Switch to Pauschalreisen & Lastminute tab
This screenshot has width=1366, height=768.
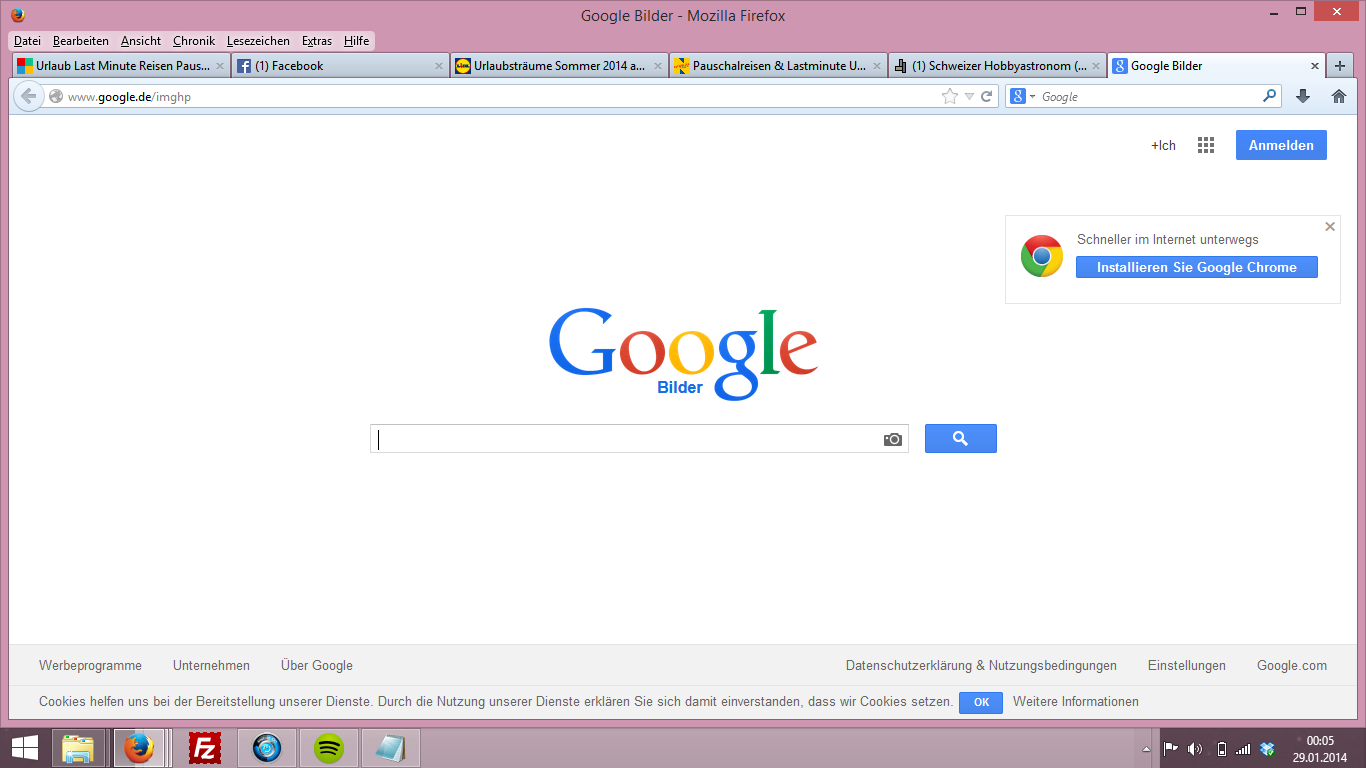pyautogui.click(x=778, y=66)
